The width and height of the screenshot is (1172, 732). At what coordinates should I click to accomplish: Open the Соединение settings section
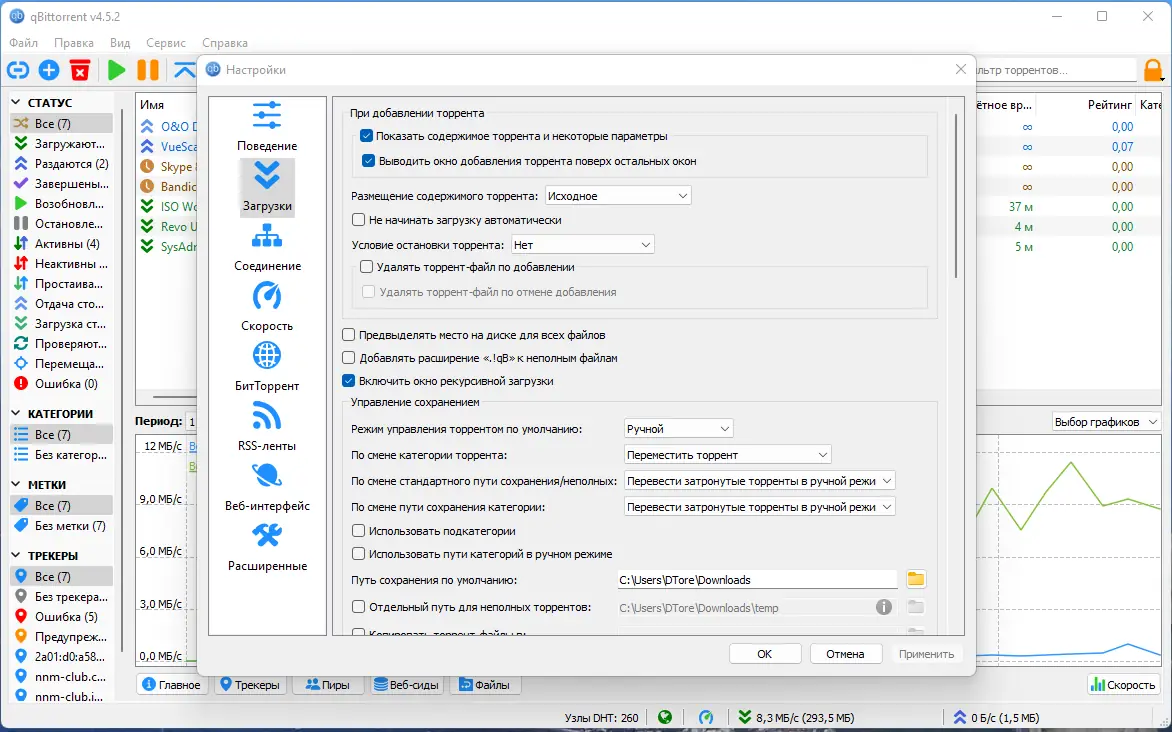point(267,247)
